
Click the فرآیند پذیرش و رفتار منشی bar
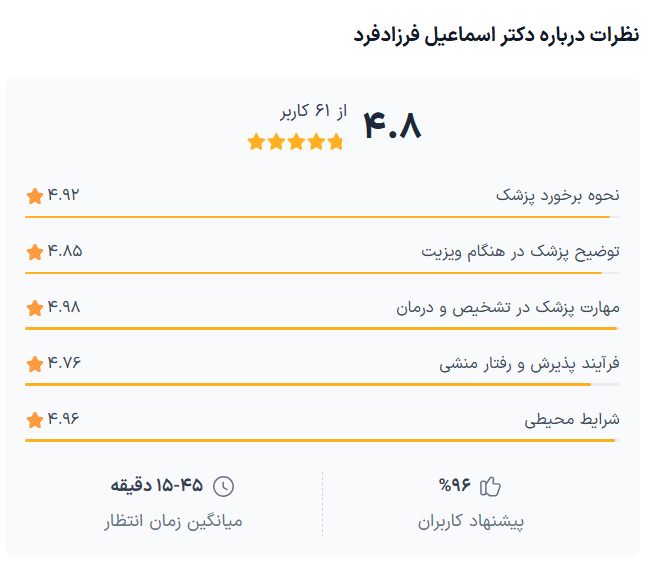point(322,384)
